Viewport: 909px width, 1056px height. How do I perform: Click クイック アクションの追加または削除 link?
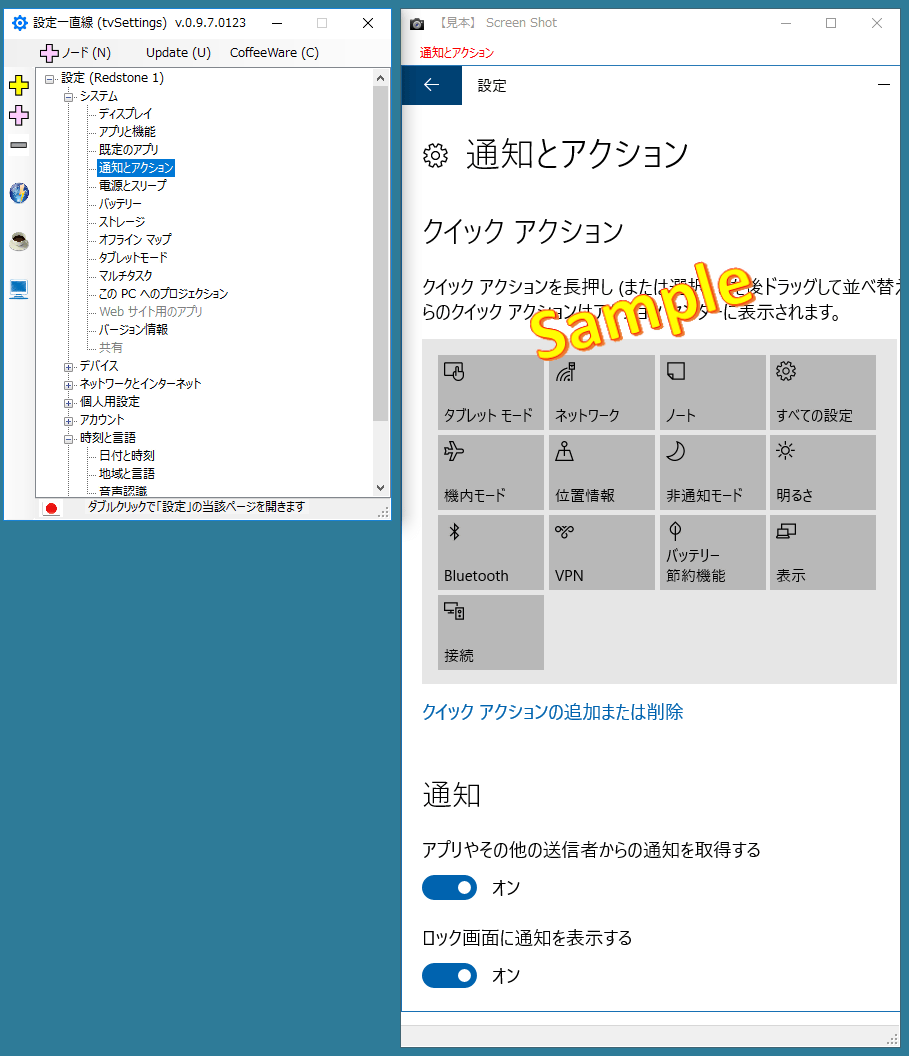tap(553, 712)
